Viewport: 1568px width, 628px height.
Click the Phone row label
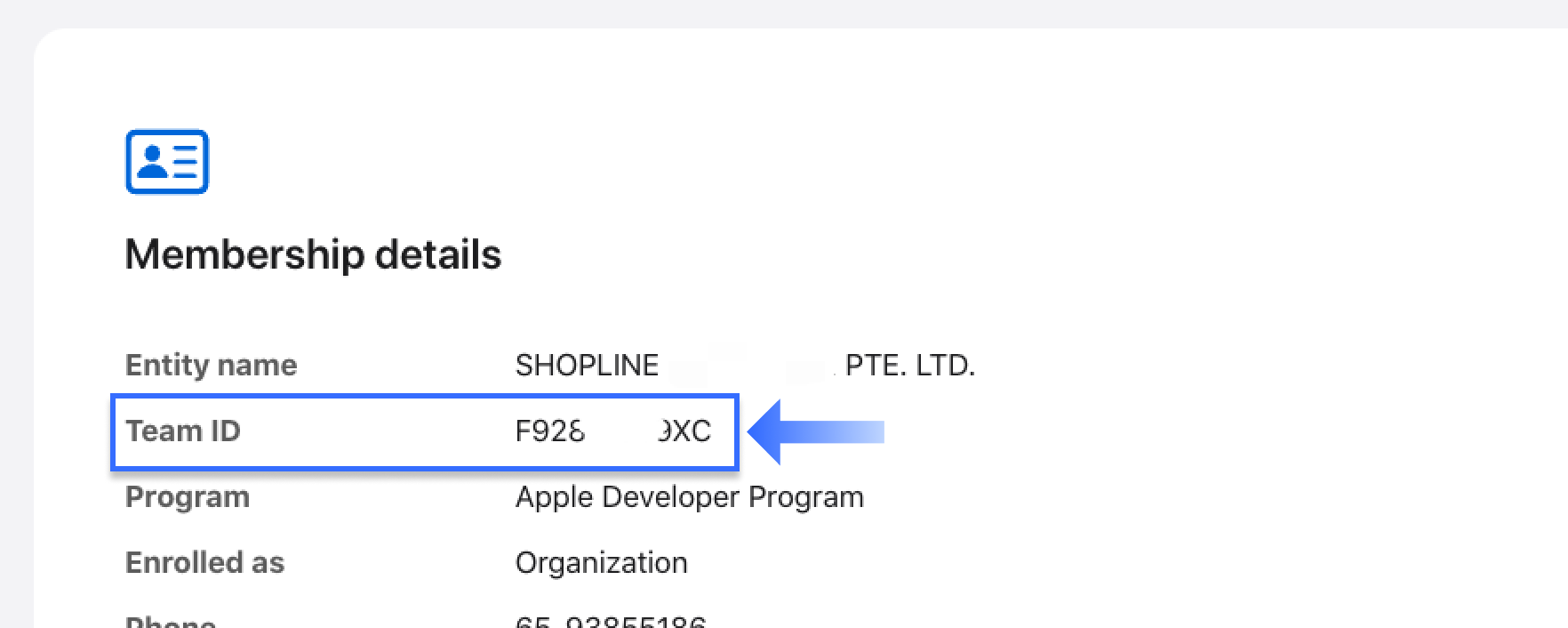point(169,622)
